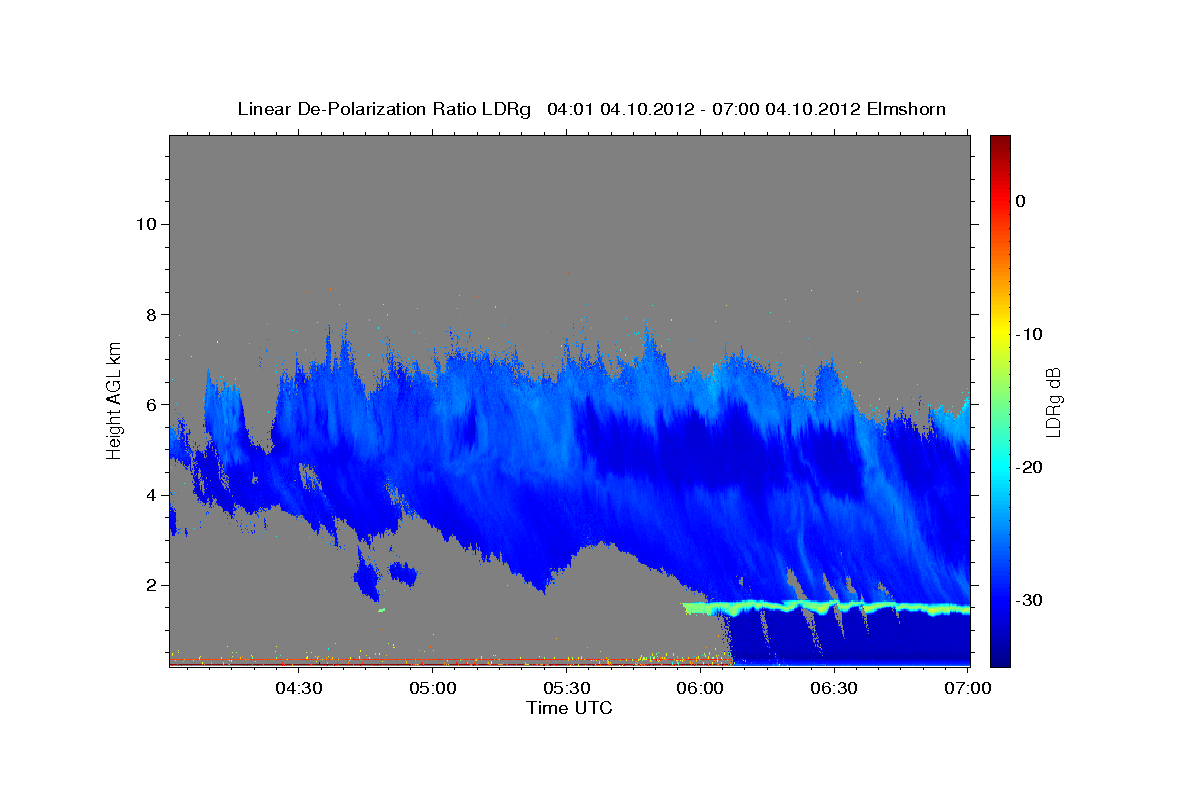Click the '06:00' time axis label
The image size is (1200, 800).
(x=700, y=688)
